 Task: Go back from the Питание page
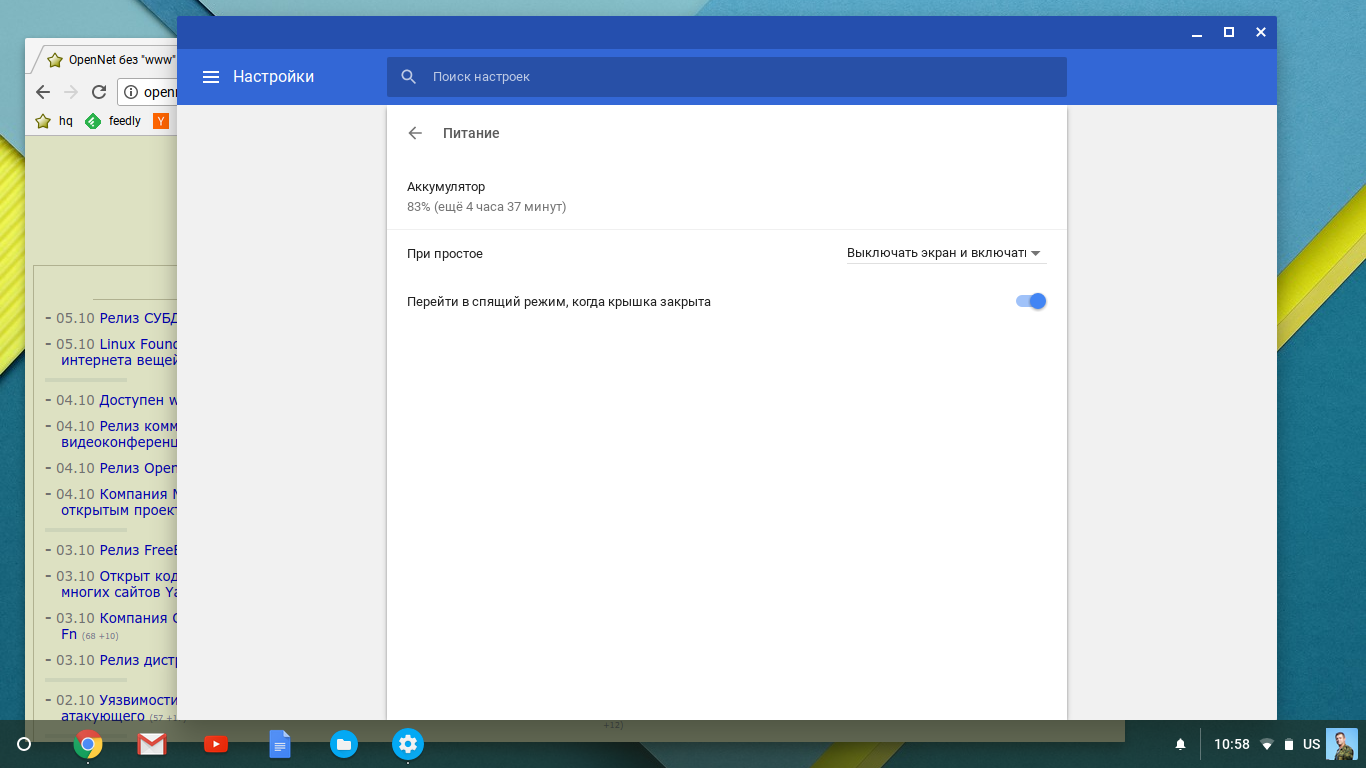415,133
